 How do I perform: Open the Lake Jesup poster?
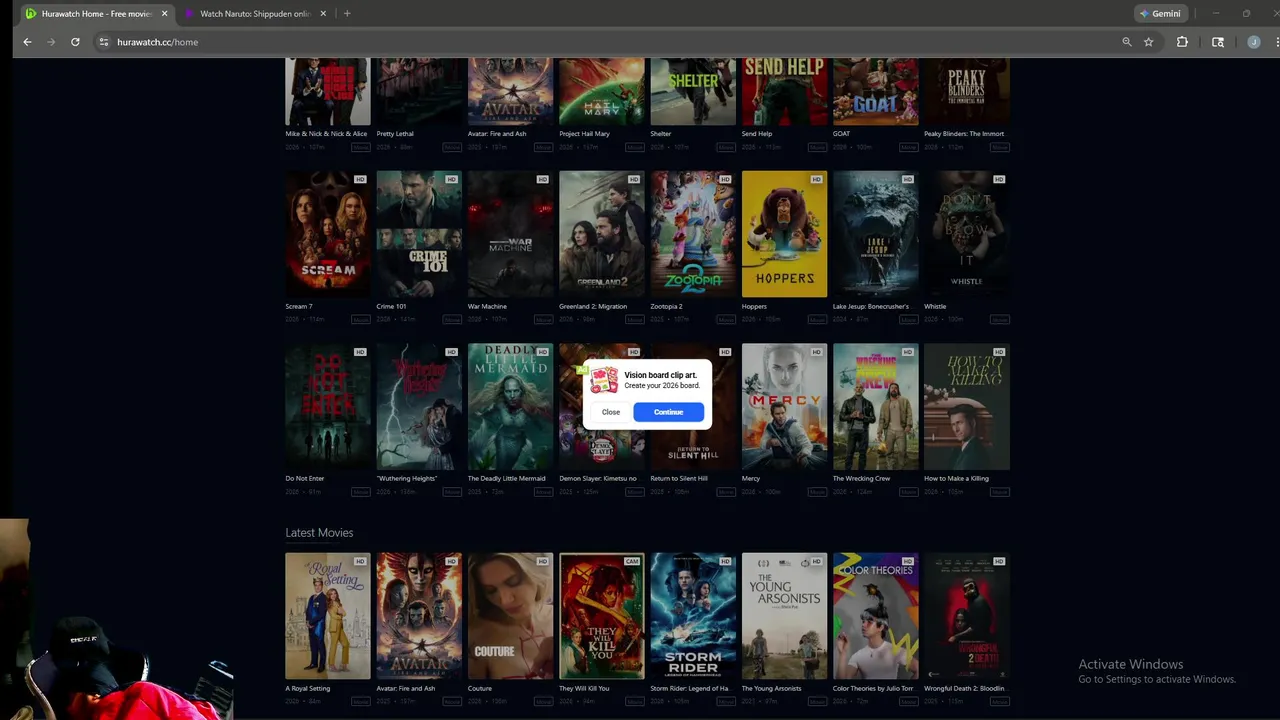point(875,234)
